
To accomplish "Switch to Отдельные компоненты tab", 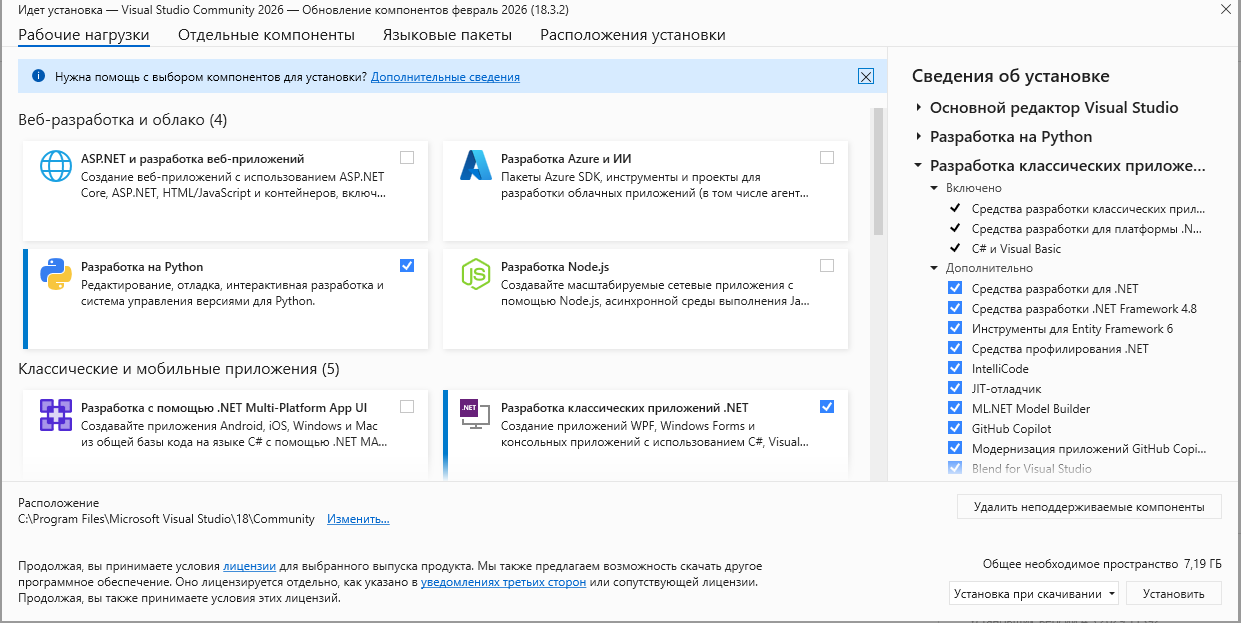I will [x=266, y=35].
